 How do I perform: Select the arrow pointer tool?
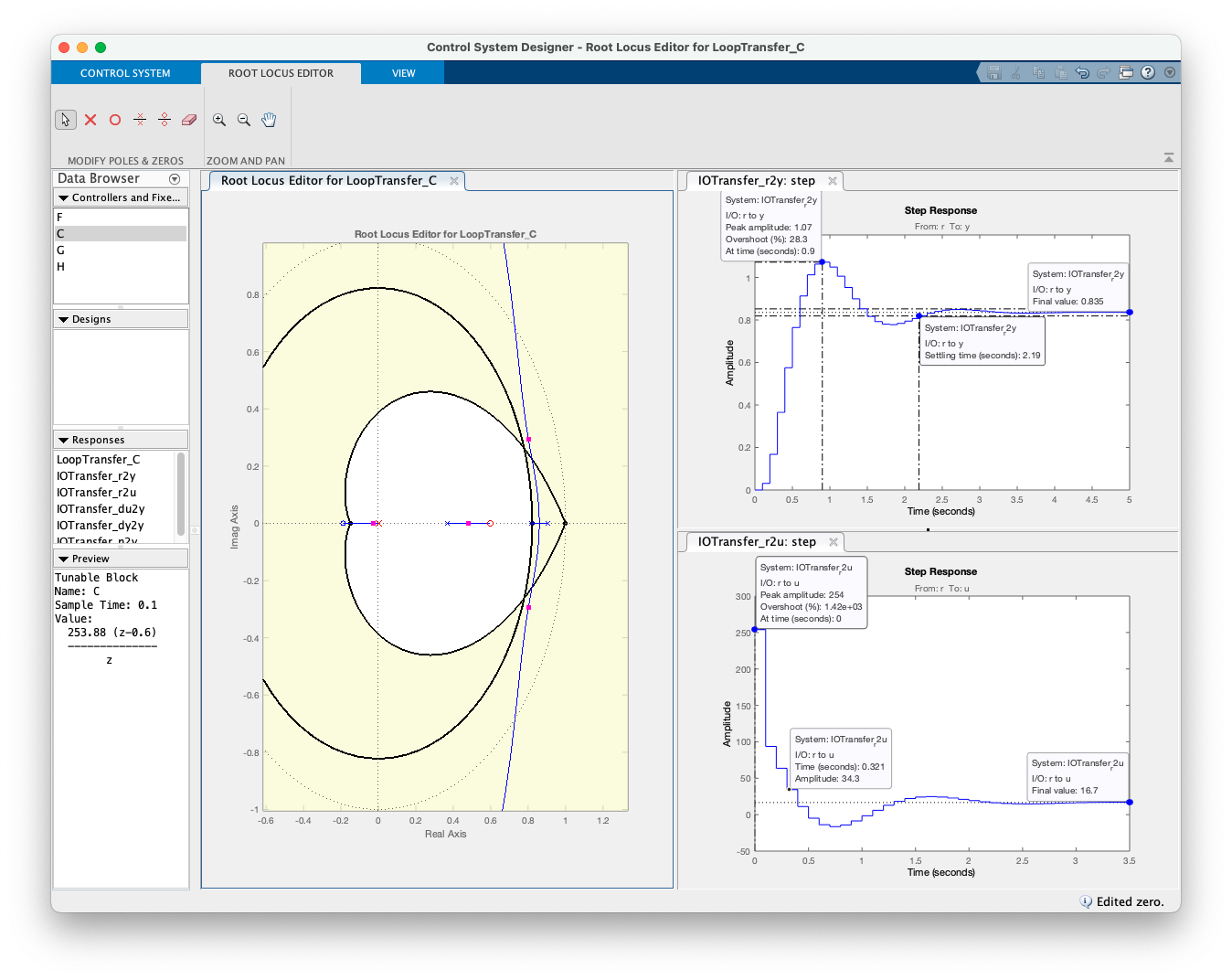[66, 120]
